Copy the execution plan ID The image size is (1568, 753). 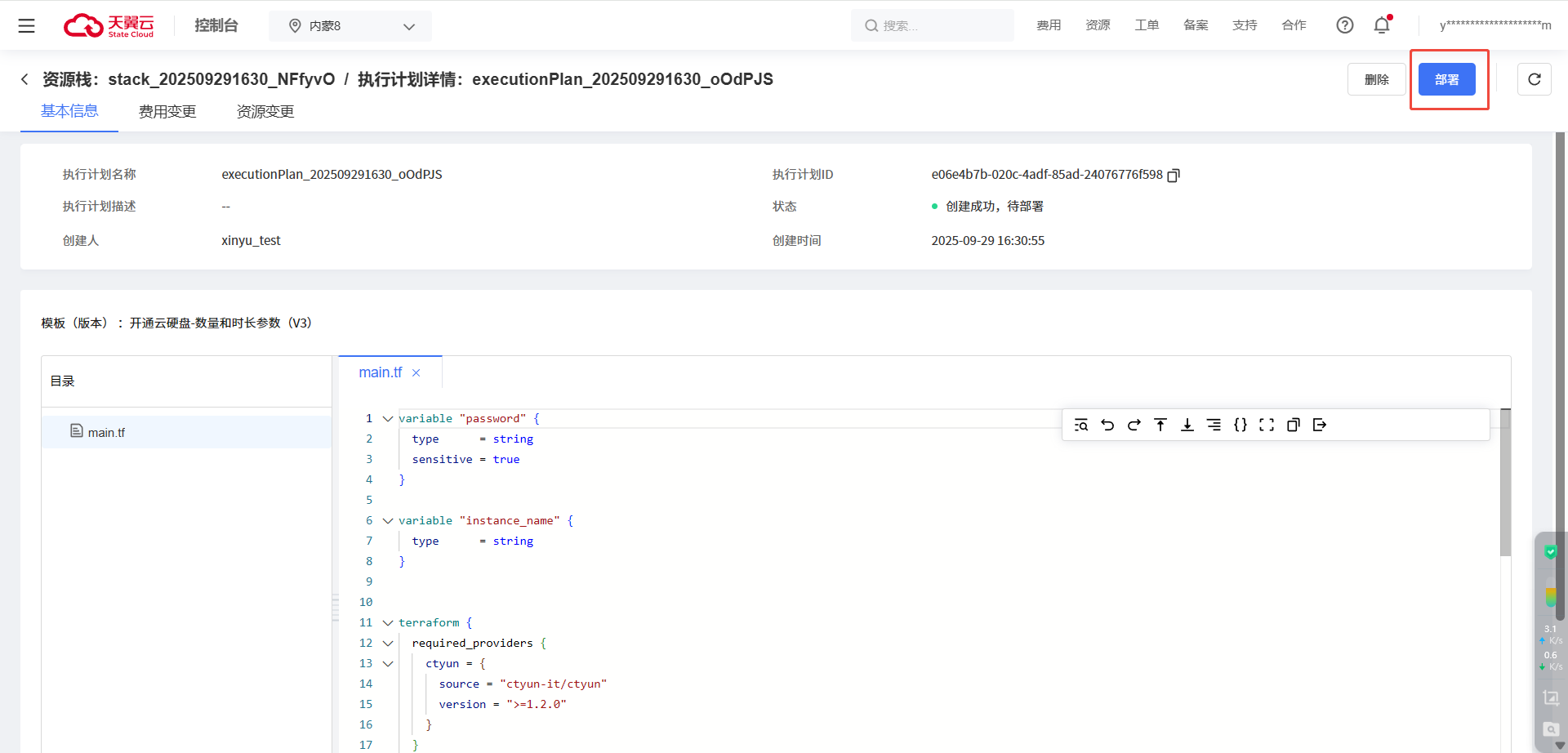point(1174,176)
